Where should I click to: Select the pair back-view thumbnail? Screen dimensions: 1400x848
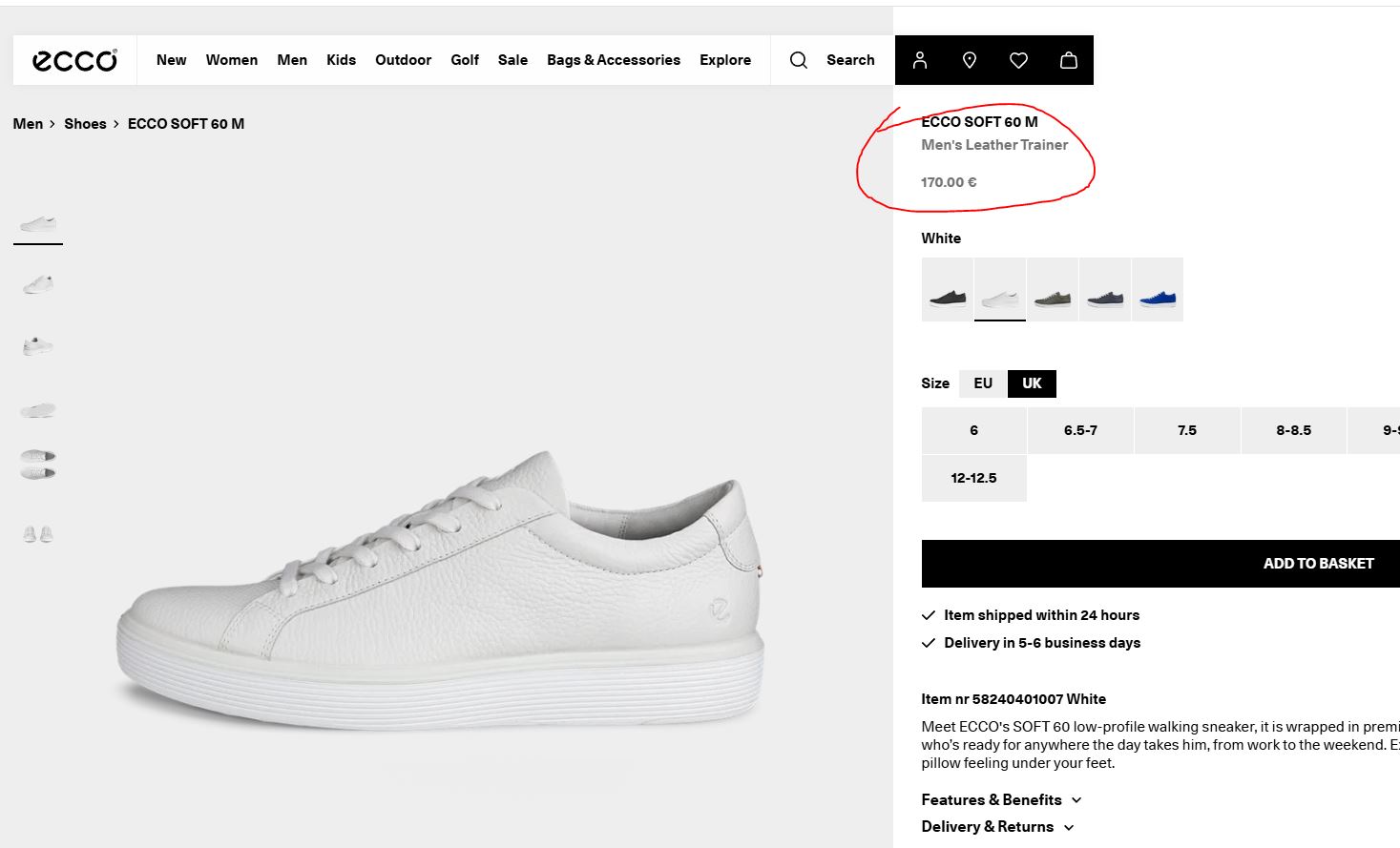38,534
